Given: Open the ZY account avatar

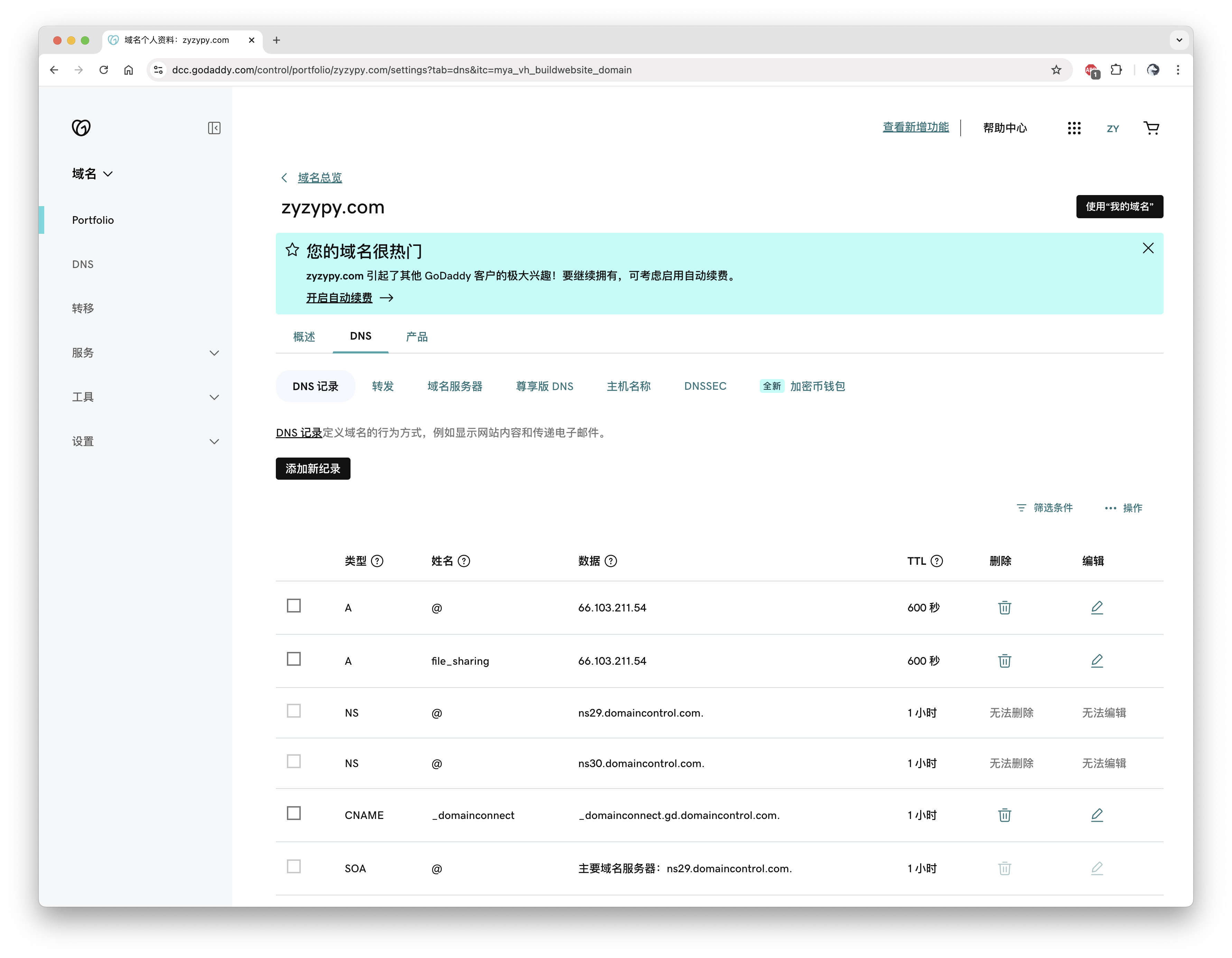Looking at the screenshot, I should [1112, 129].
